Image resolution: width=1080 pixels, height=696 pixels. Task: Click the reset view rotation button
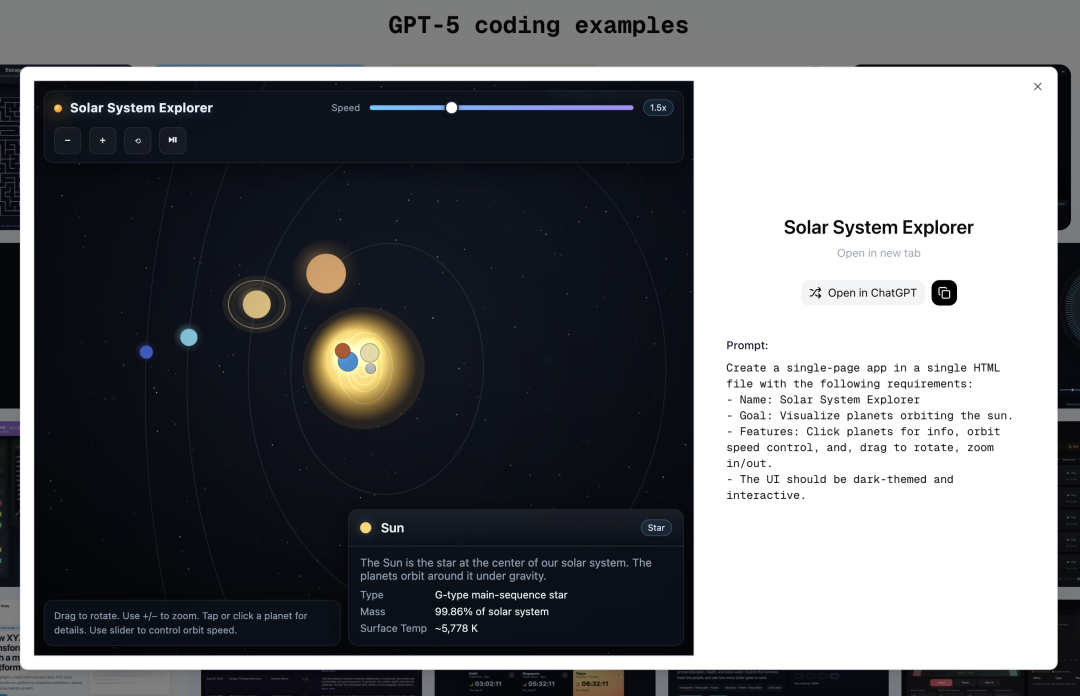click(138, 141)
